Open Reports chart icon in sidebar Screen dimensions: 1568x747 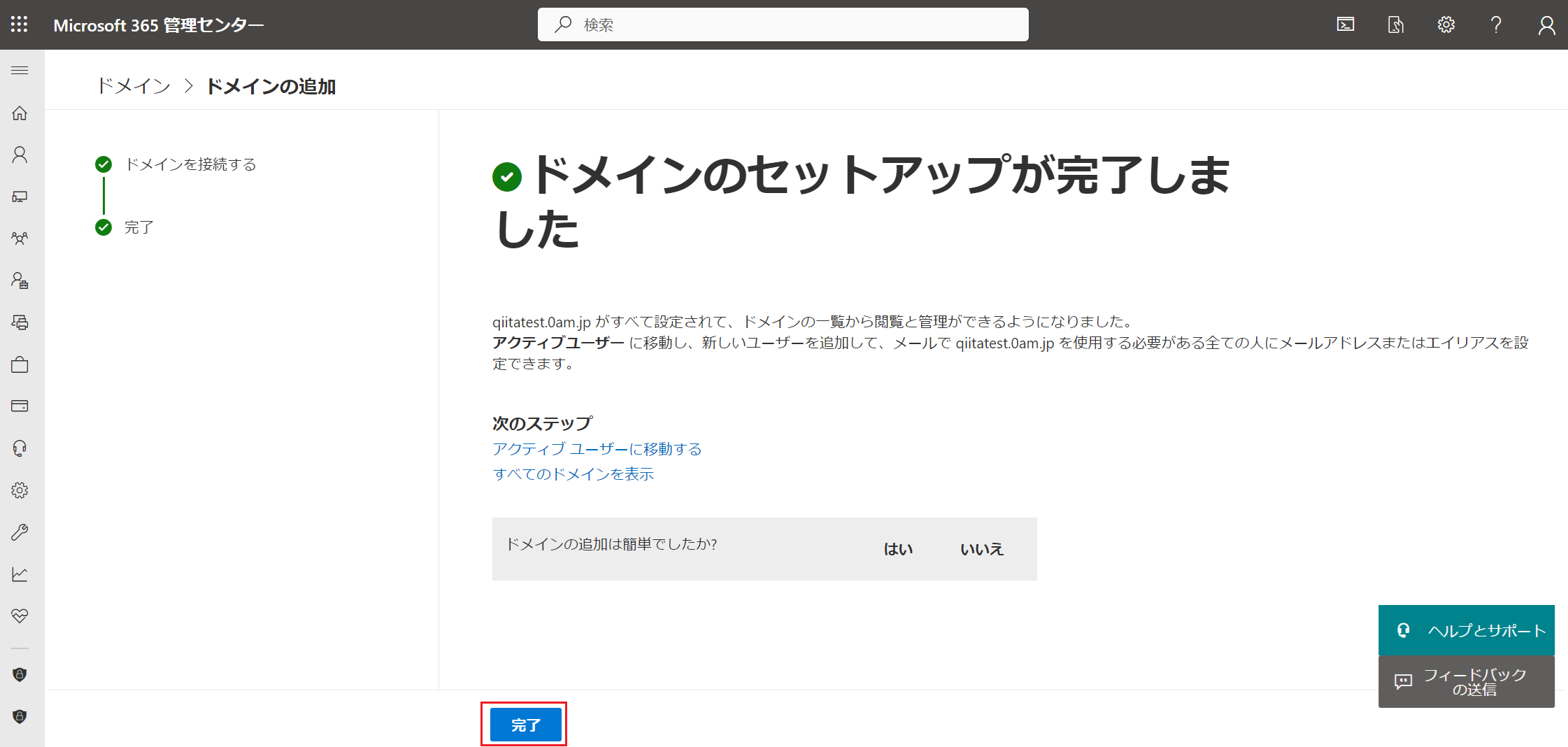point(20,574)
